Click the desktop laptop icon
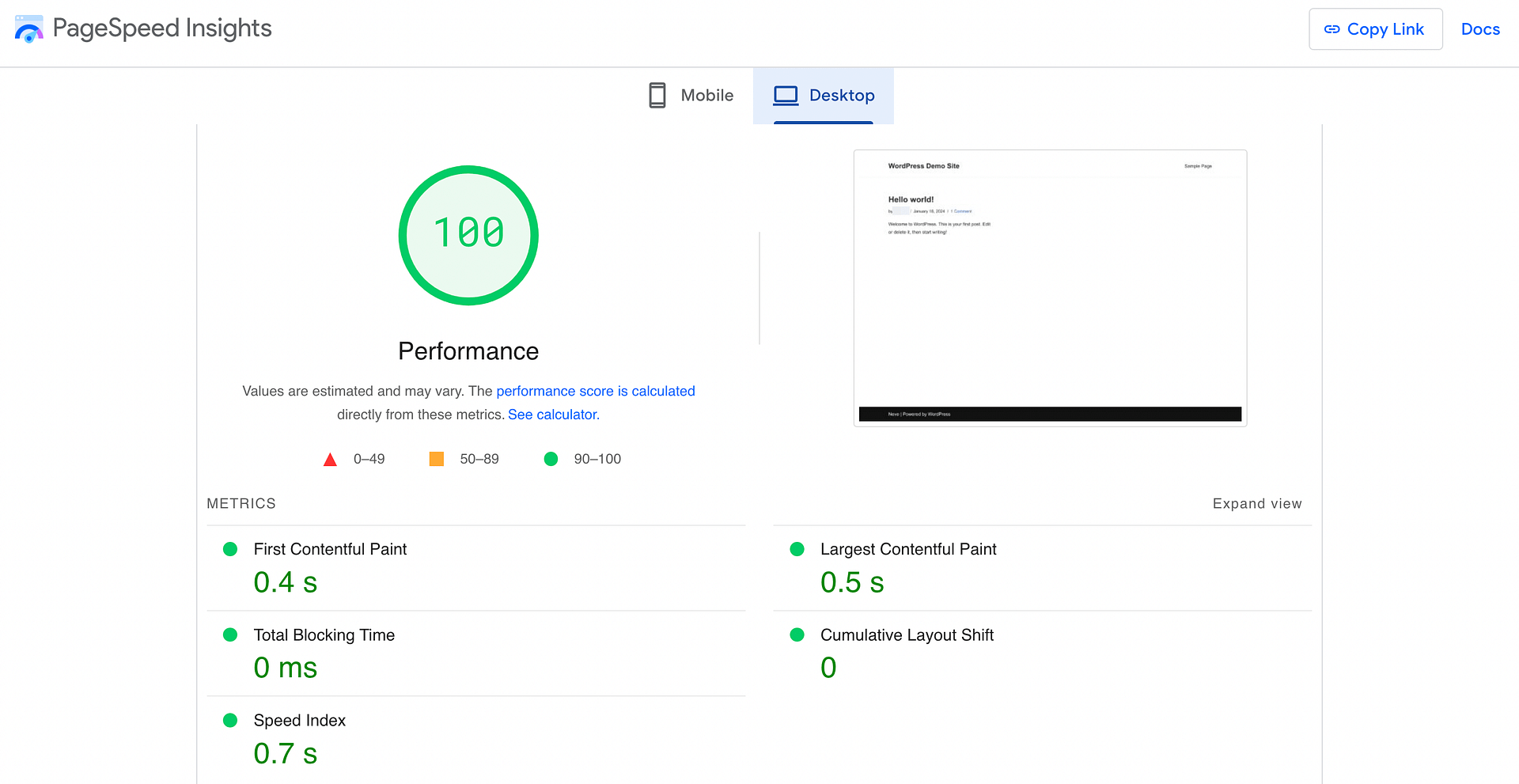 pyautogui.click(x=786, y=96)
